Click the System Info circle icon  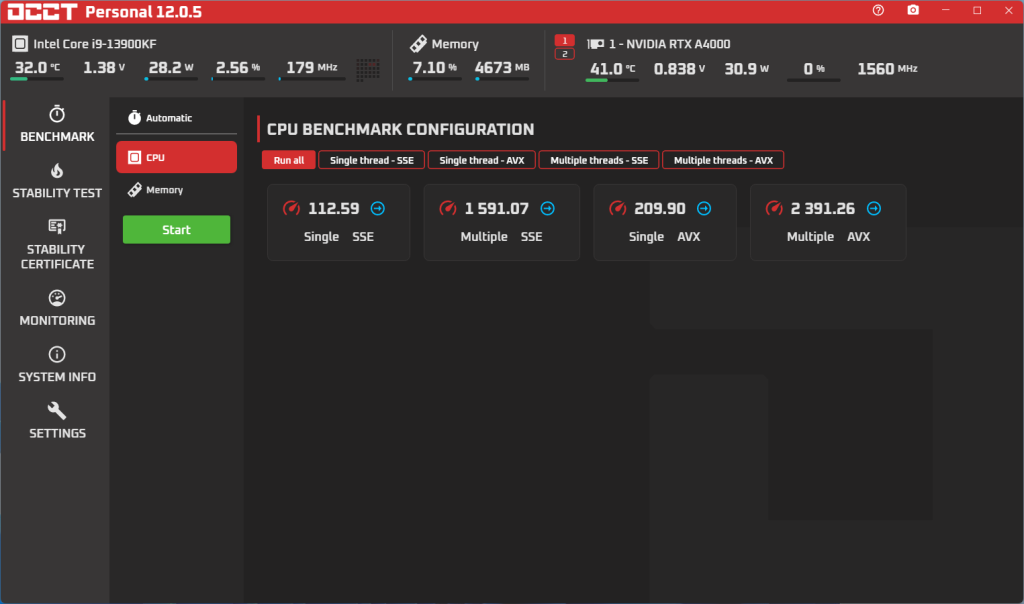coord(57,355)
